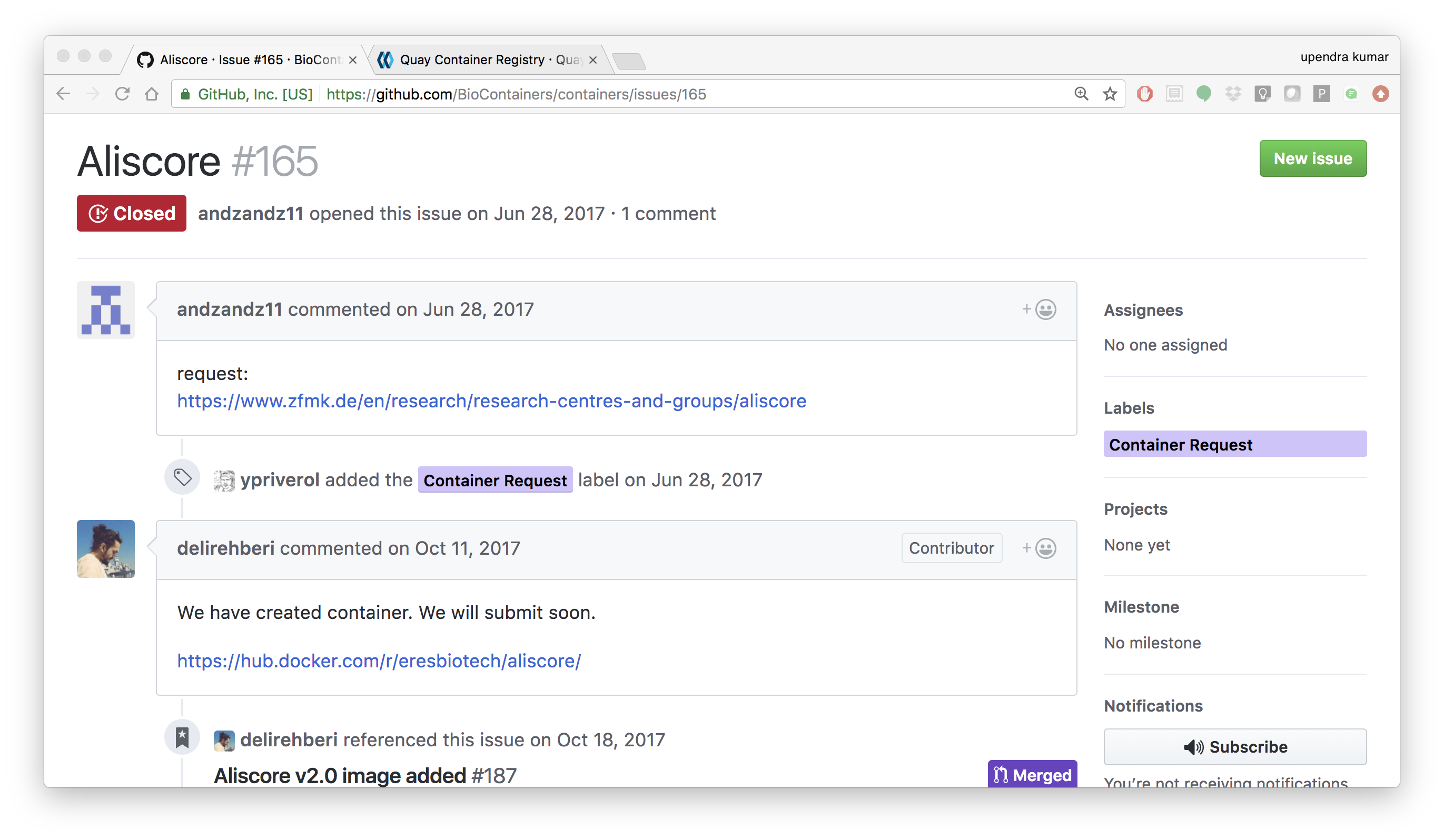This screenshot has width=1444, height=840.
Task: Open the browser home page
Action: pyautogui.click(x=151, y=94)
